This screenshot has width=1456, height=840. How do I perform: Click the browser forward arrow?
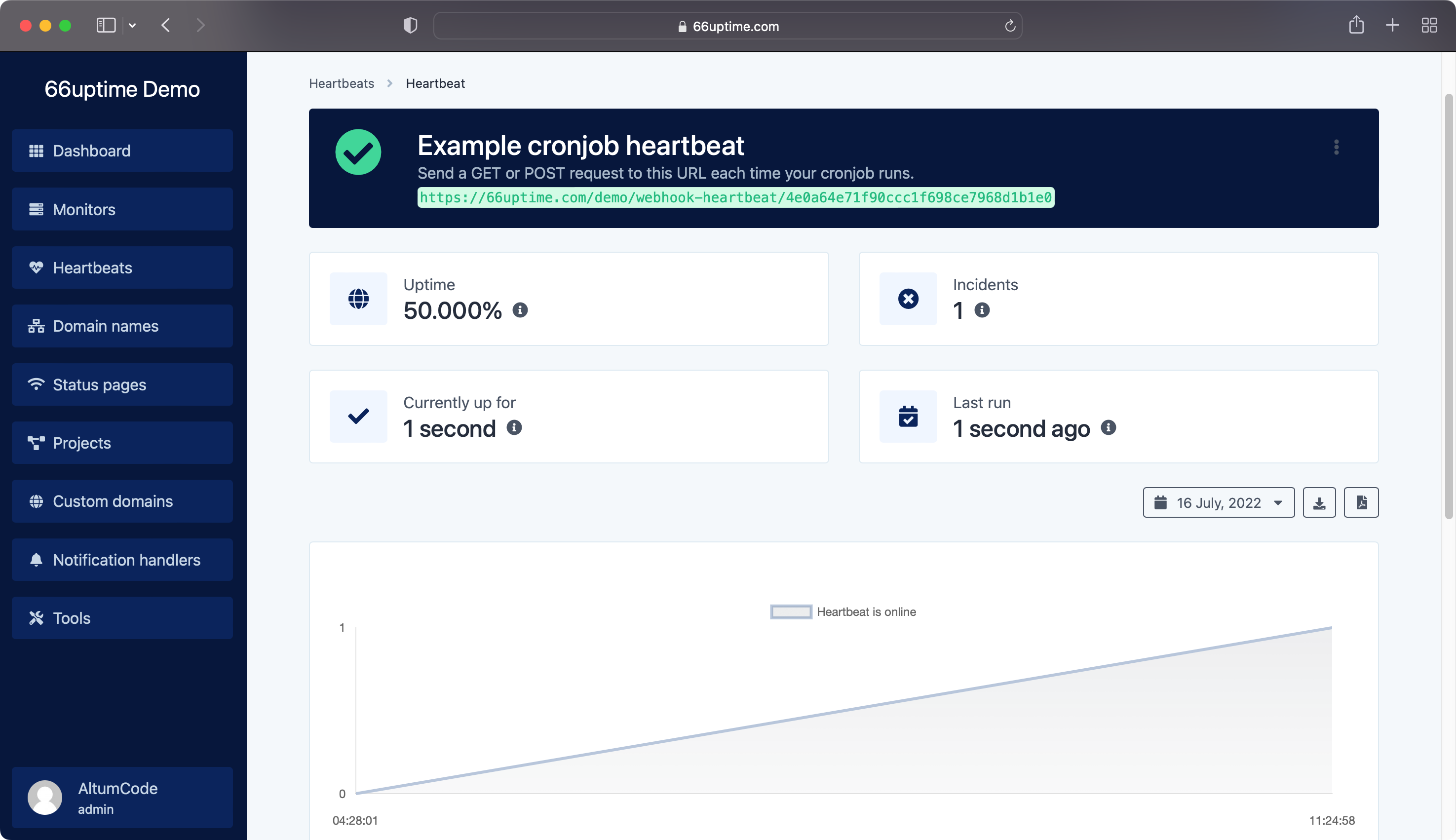pyautogui.click(x=200, y=25)
